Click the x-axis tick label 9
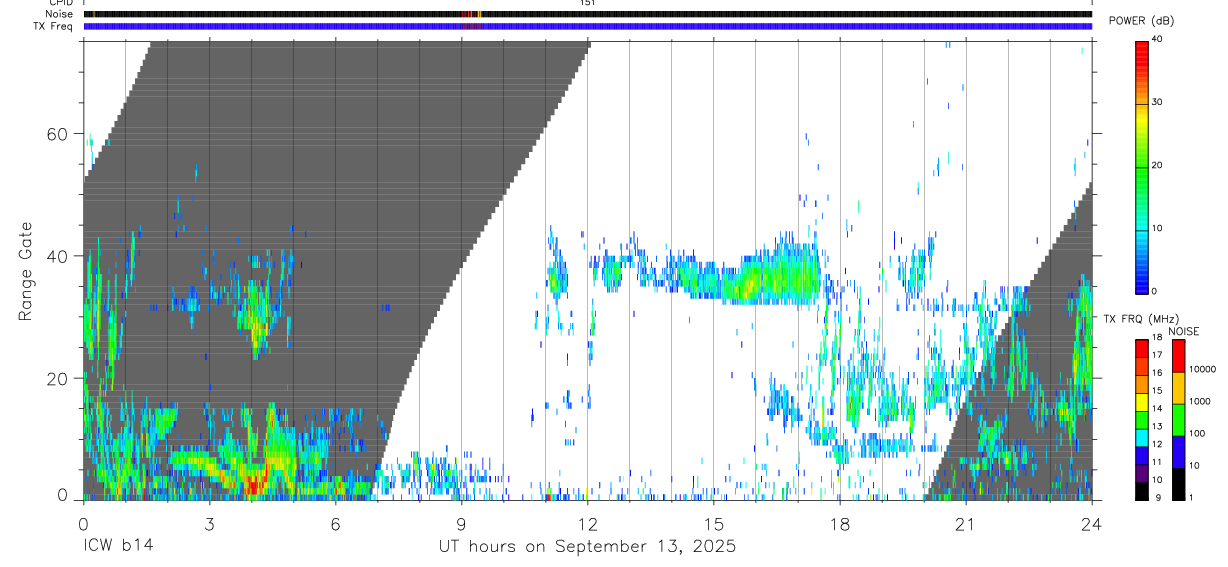 [461, 523]
